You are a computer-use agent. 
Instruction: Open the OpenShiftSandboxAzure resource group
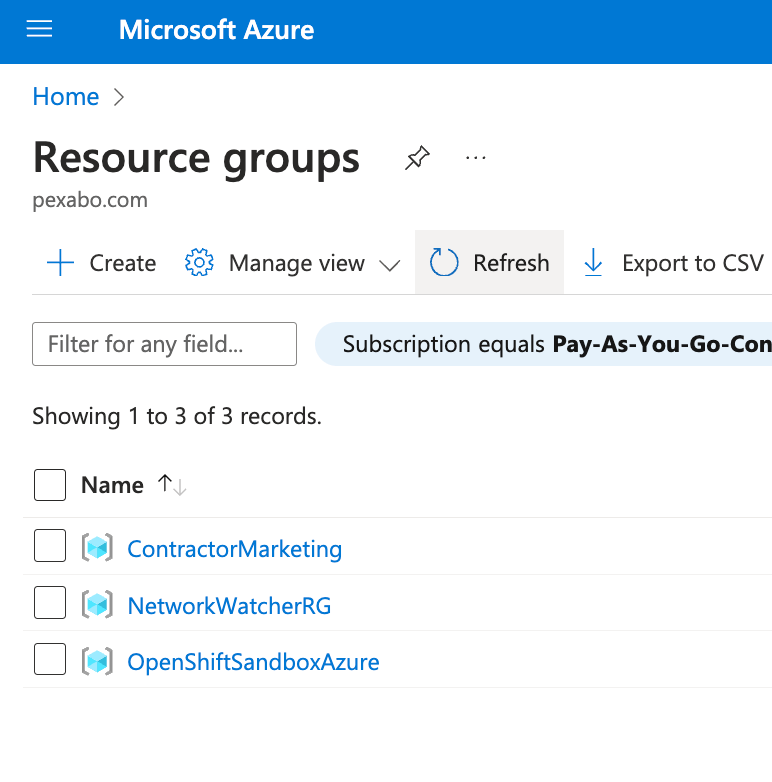[253, 662]
